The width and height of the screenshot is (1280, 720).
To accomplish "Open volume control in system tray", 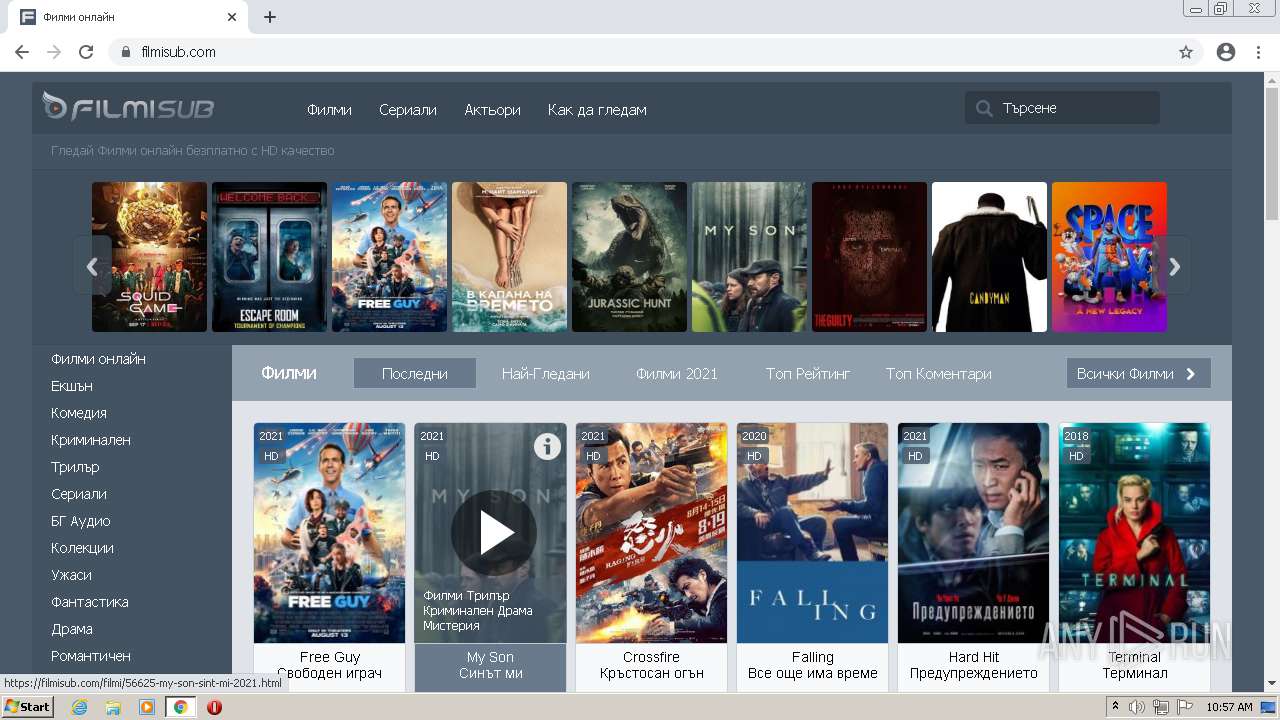I will pyautogui.click(x=1137, y=707).
